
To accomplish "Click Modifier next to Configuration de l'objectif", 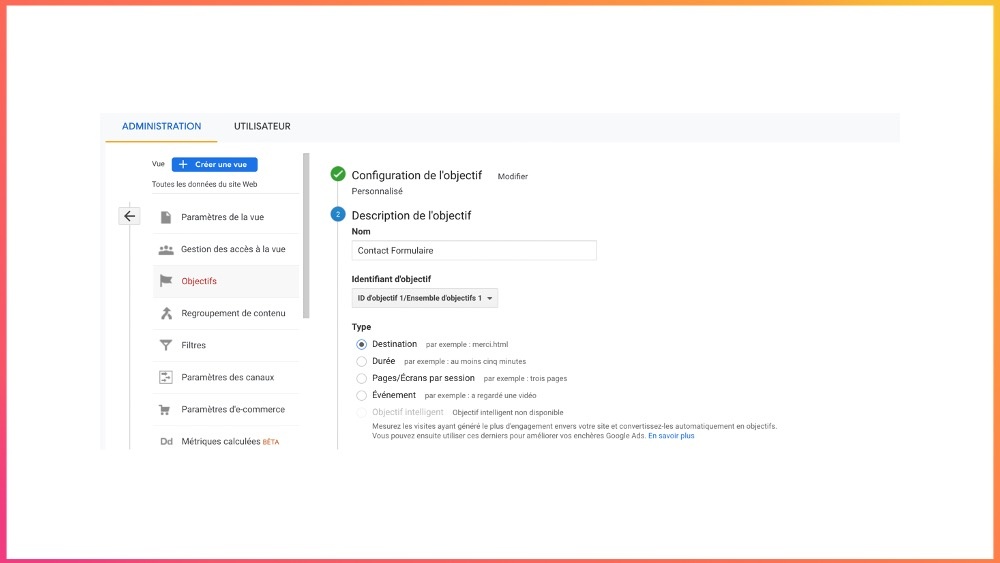I will pos(513,177).
